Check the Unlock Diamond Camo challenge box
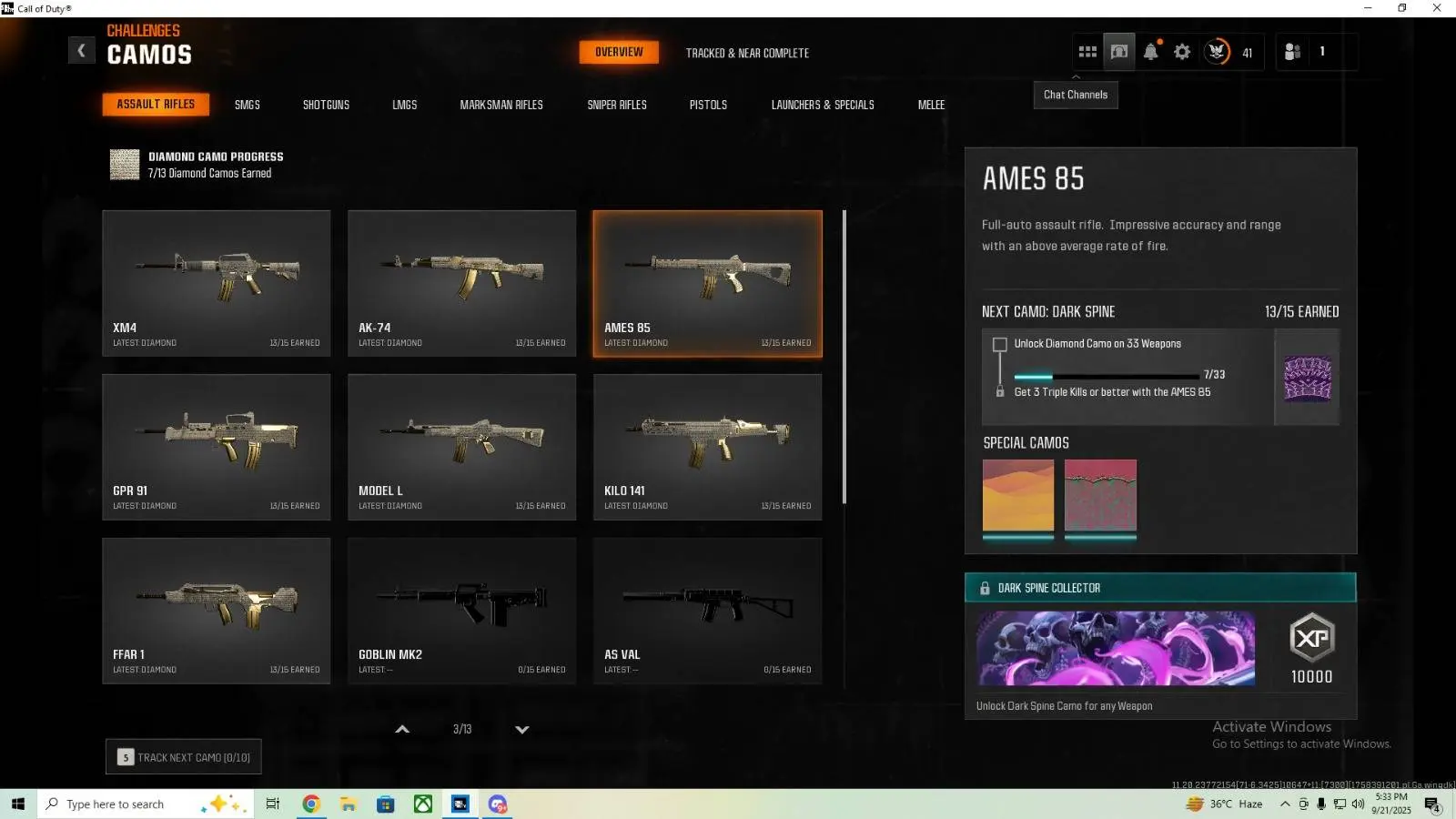The width and height of the screenshot is (1456, 819). 1000,345
